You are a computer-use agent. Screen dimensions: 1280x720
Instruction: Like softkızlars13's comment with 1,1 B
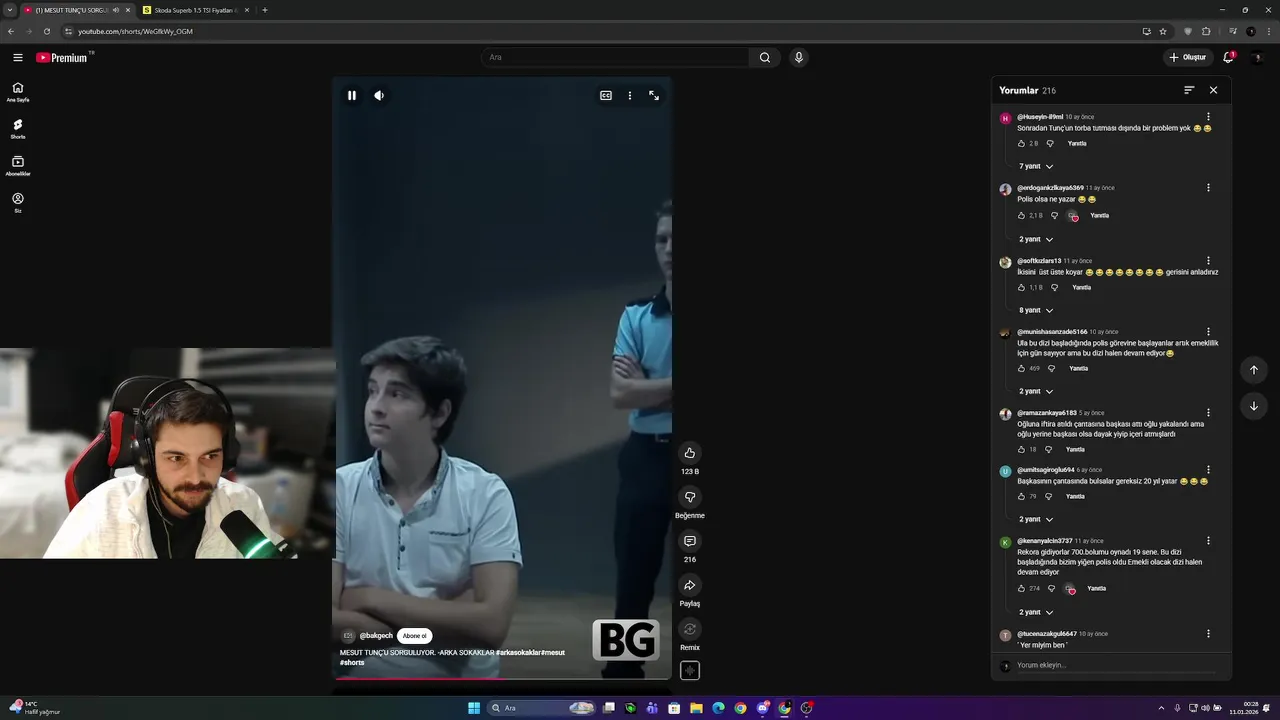[1021, 287]
